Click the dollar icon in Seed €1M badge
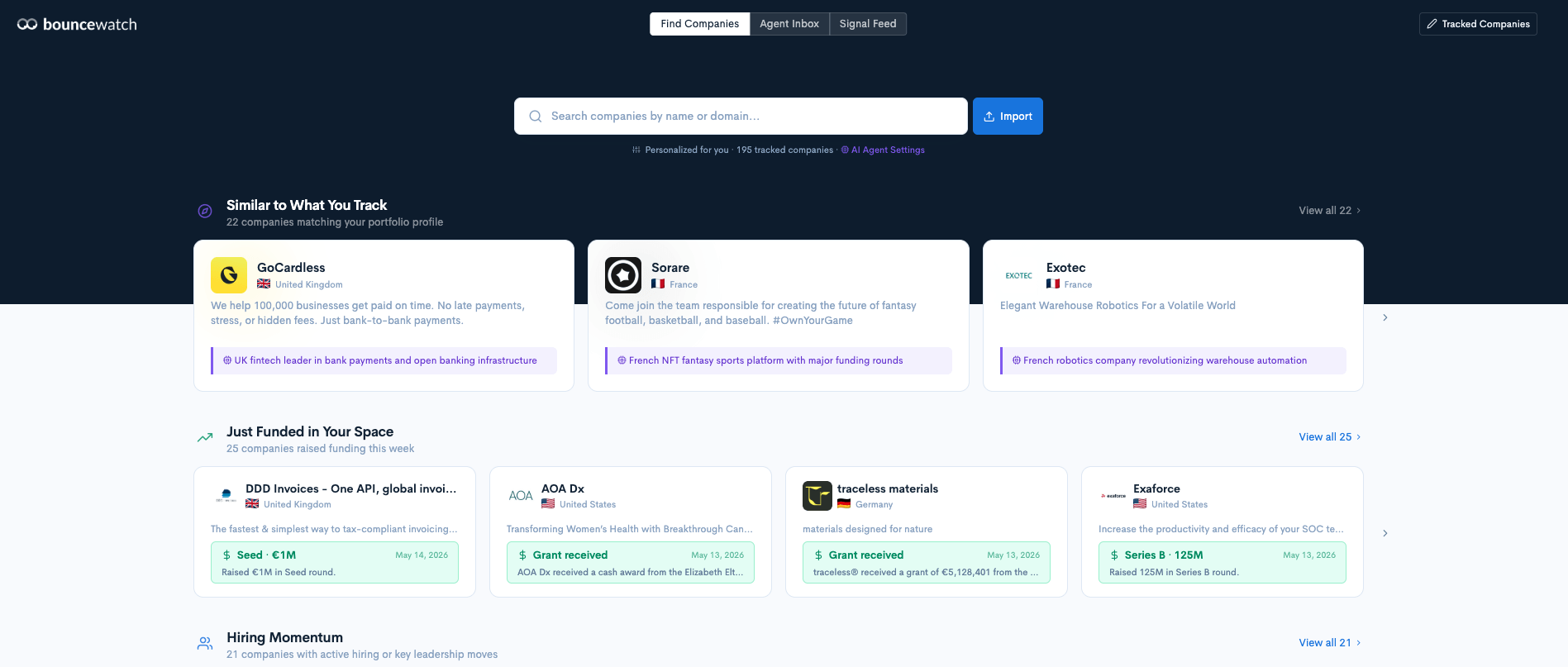 (x=226, y=555)
